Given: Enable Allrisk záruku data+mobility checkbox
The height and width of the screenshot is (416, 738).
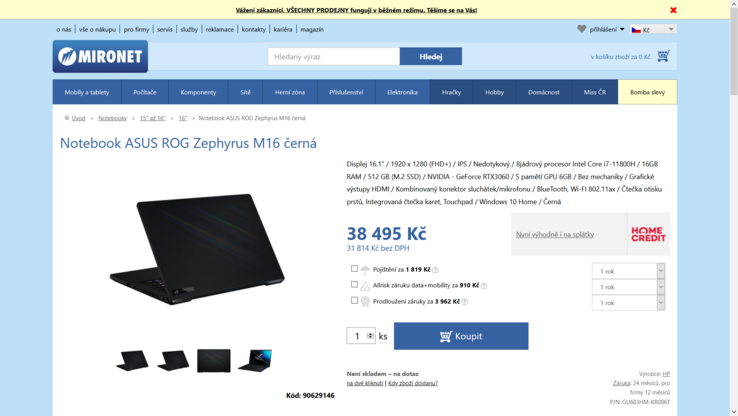Looking at the screenshot, I should pyautogui.click(x=354, y=284).
